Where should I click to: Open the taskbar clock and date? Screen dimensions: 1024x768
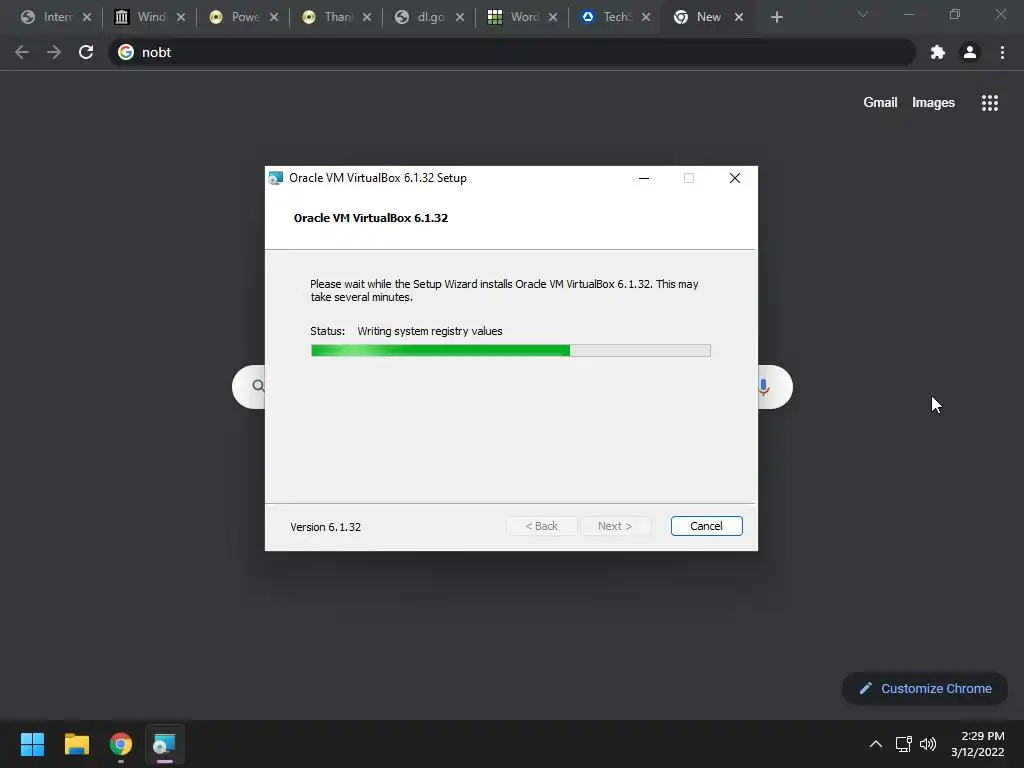coord(978,744)
